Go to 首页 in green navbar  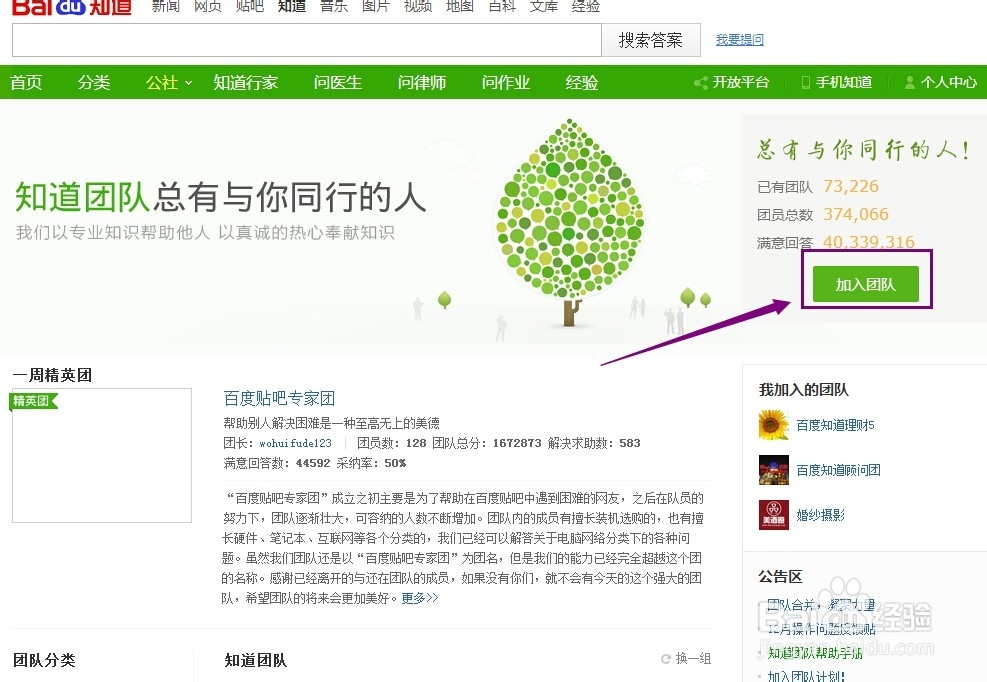26,82
